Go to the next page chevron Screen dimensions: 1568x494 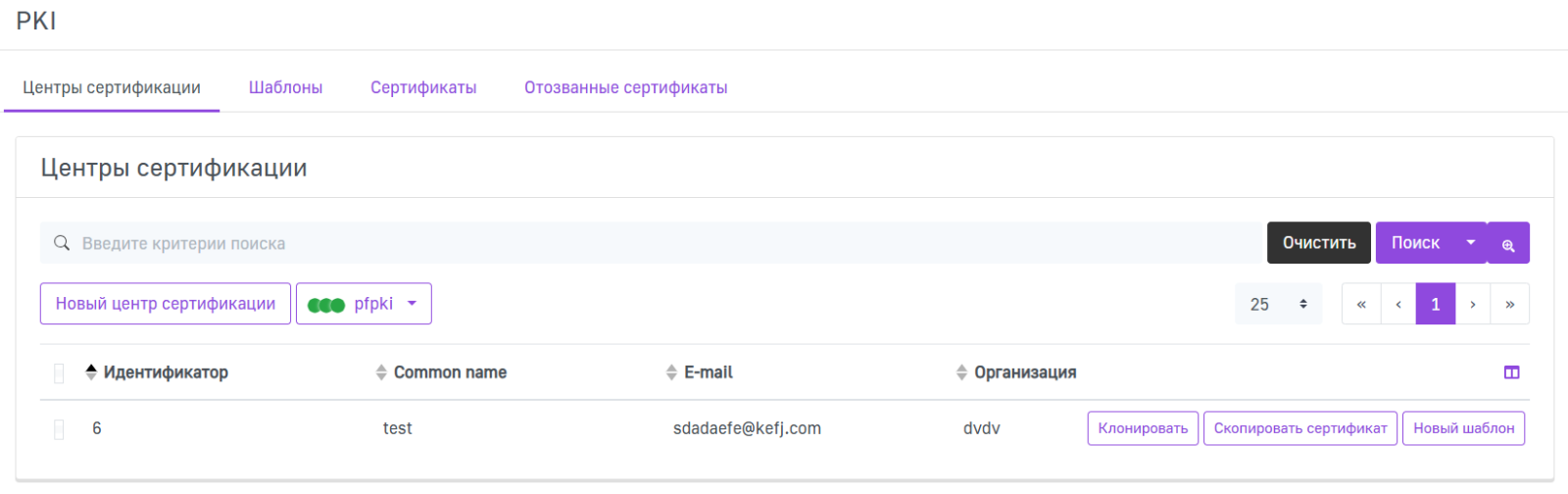click(x=1473, y=305)
